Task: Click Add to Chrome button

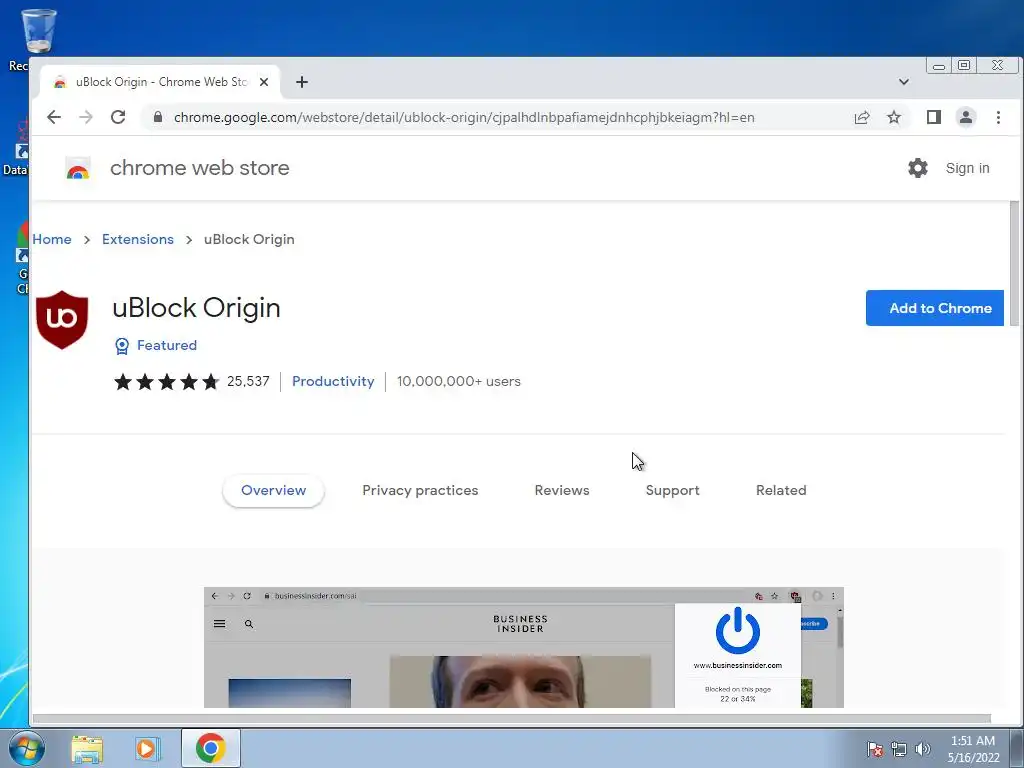Action: tap(935, 308)
